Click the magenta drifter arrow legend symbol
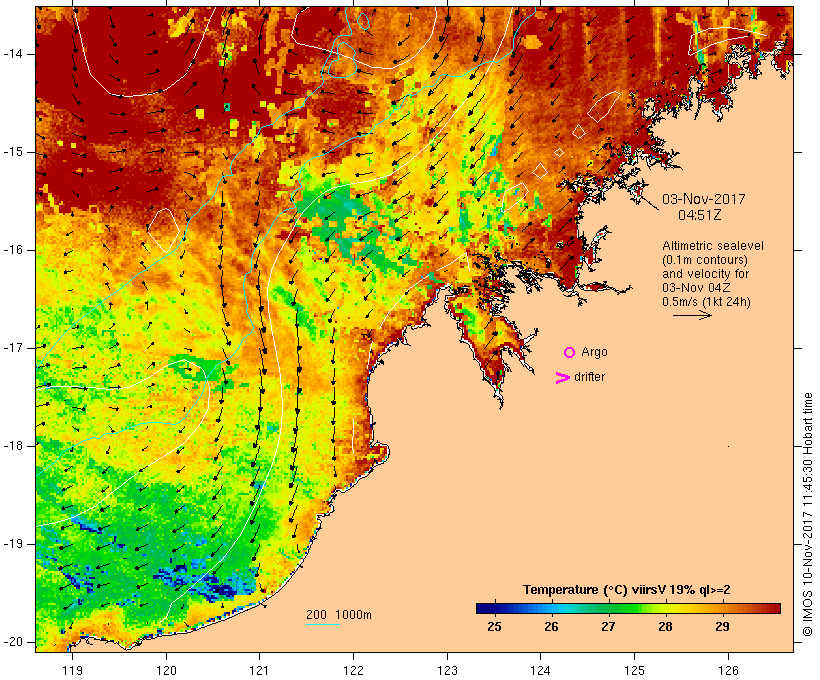The width and height of the screenshot is (820, 680). tap(562, 378)
